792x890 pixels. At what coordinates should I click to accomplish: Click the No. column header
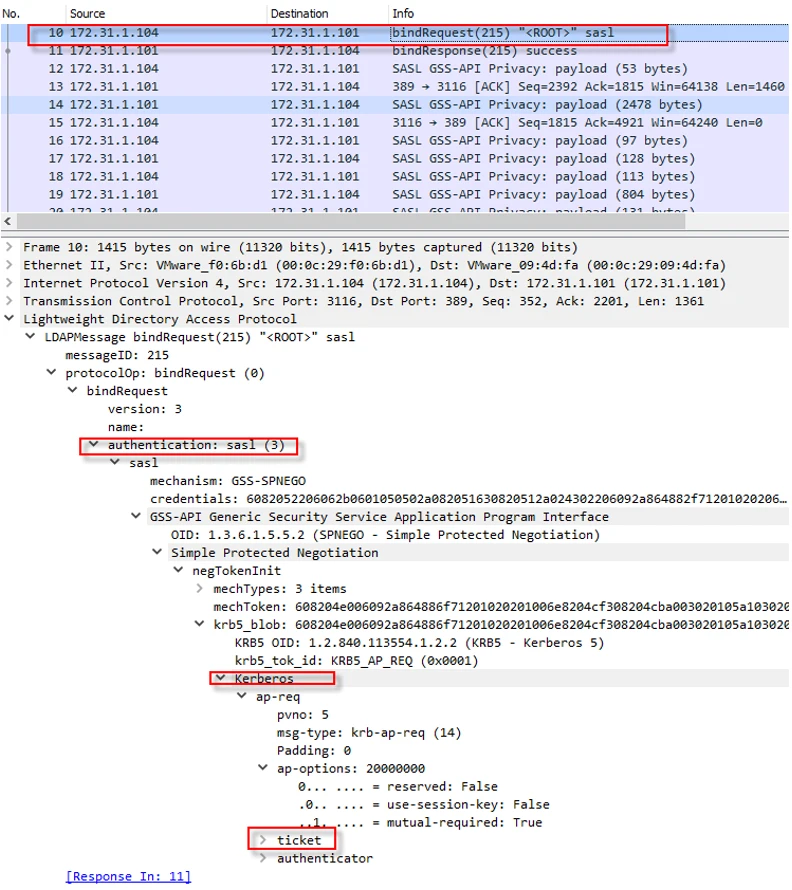tap(12, 14)
